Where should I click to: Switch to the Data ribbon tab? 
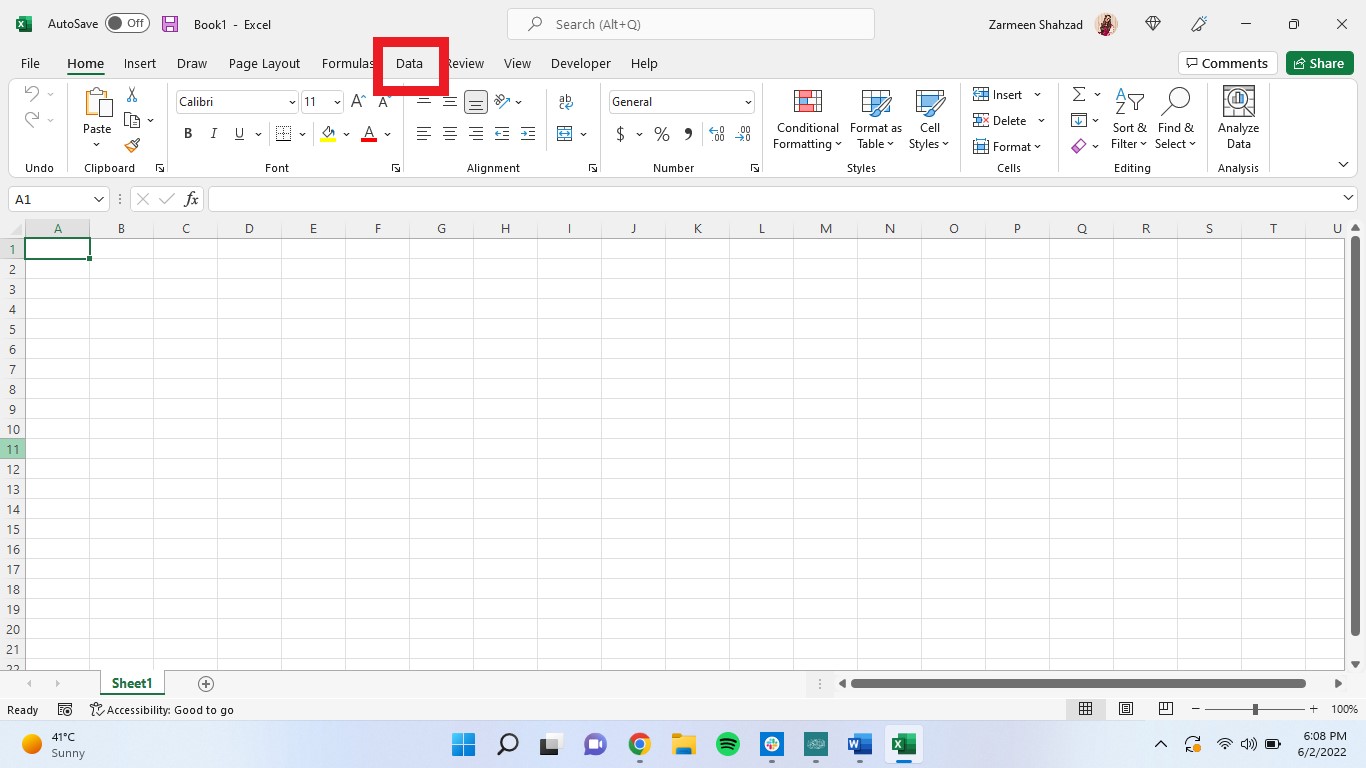[x=409, y=63]
